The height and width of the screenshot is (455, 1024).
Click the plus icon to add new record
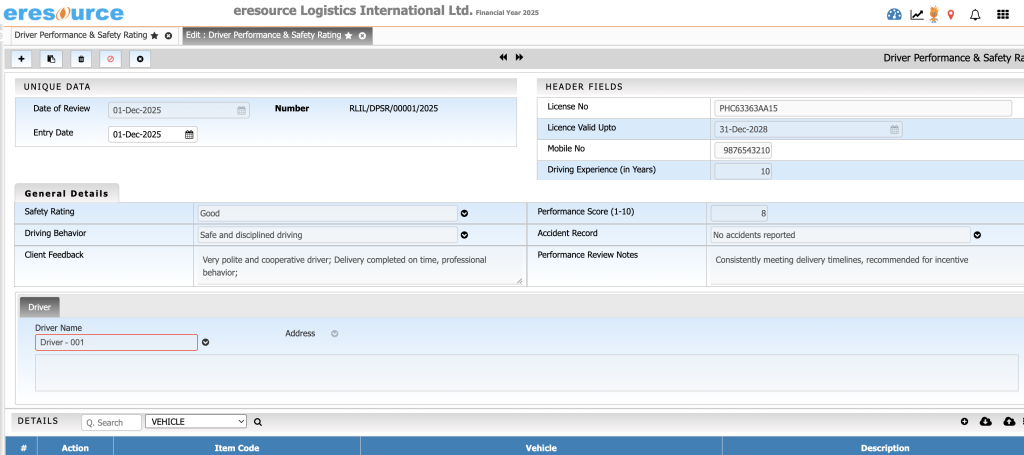pyautogui.click(x=22, y=59)
